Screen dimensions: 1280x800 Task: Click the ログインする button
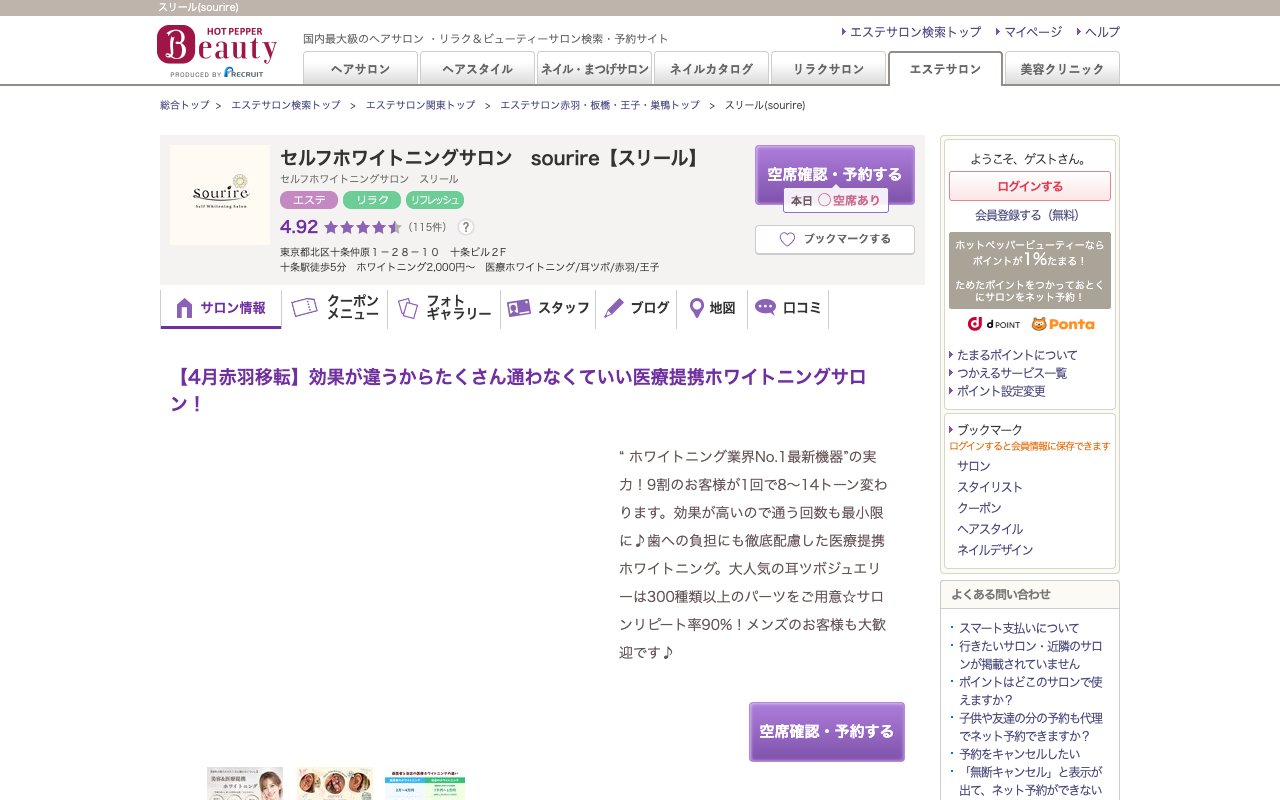(x=1029, y=187)
